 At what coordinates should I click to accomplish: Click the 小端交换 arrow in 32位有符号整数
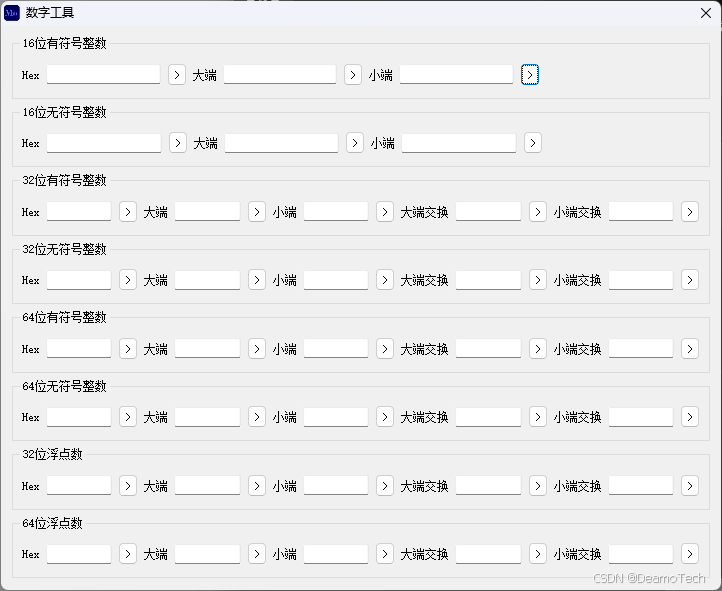click(690, 212)
